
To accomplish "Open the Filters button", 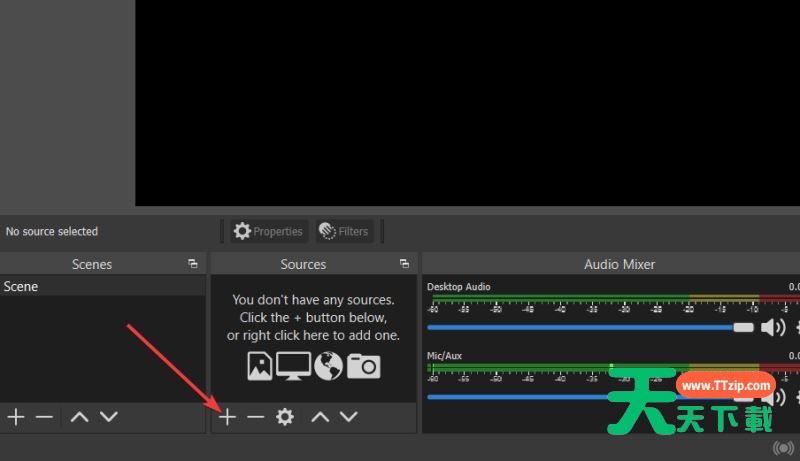I will (344, 231).
